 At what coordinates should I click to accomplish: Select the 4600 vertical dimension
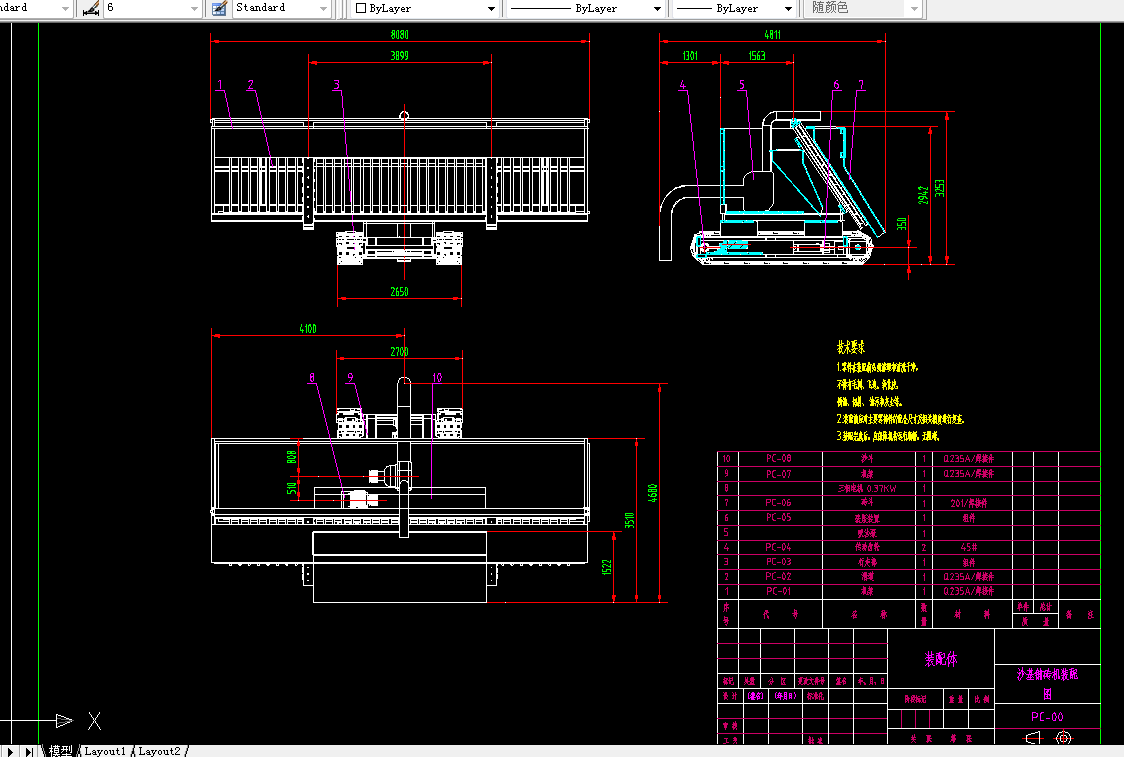tap(652, 493)
